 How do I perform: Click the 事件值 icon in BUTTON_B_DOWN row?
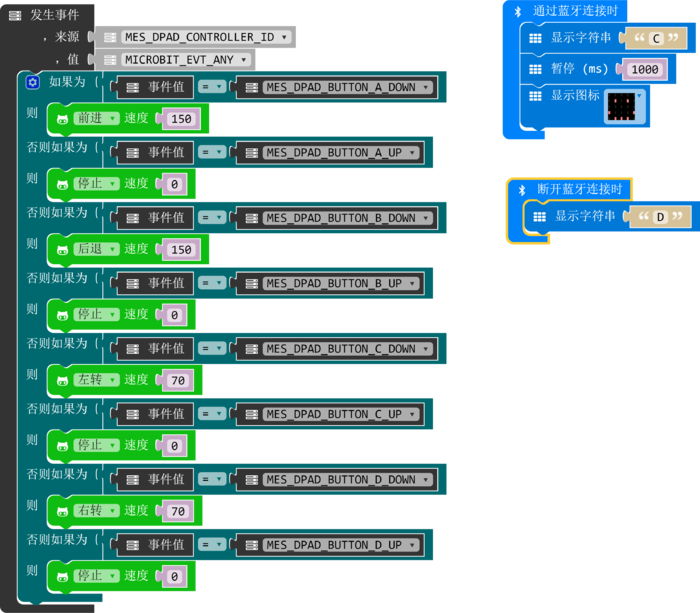pyautogui.click(x=133, y=218)
